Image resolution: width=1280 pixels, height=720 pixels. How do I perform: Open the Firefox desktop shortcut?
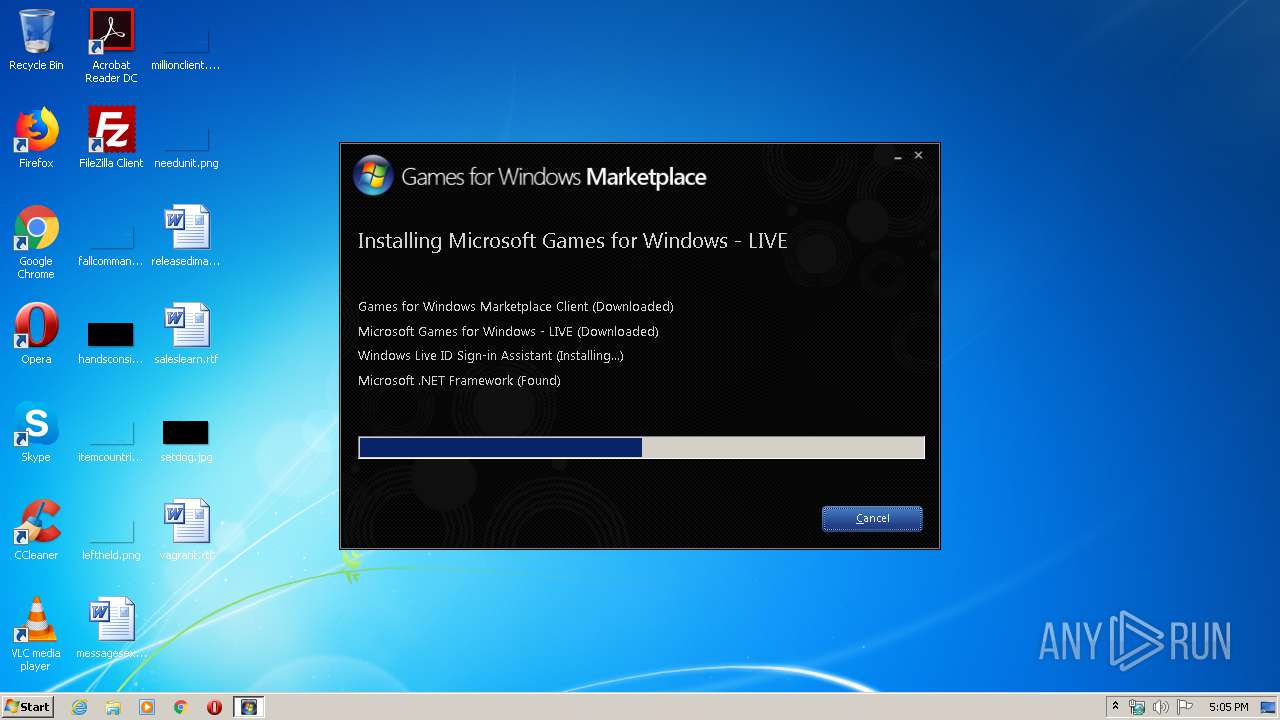coord(36,138)
